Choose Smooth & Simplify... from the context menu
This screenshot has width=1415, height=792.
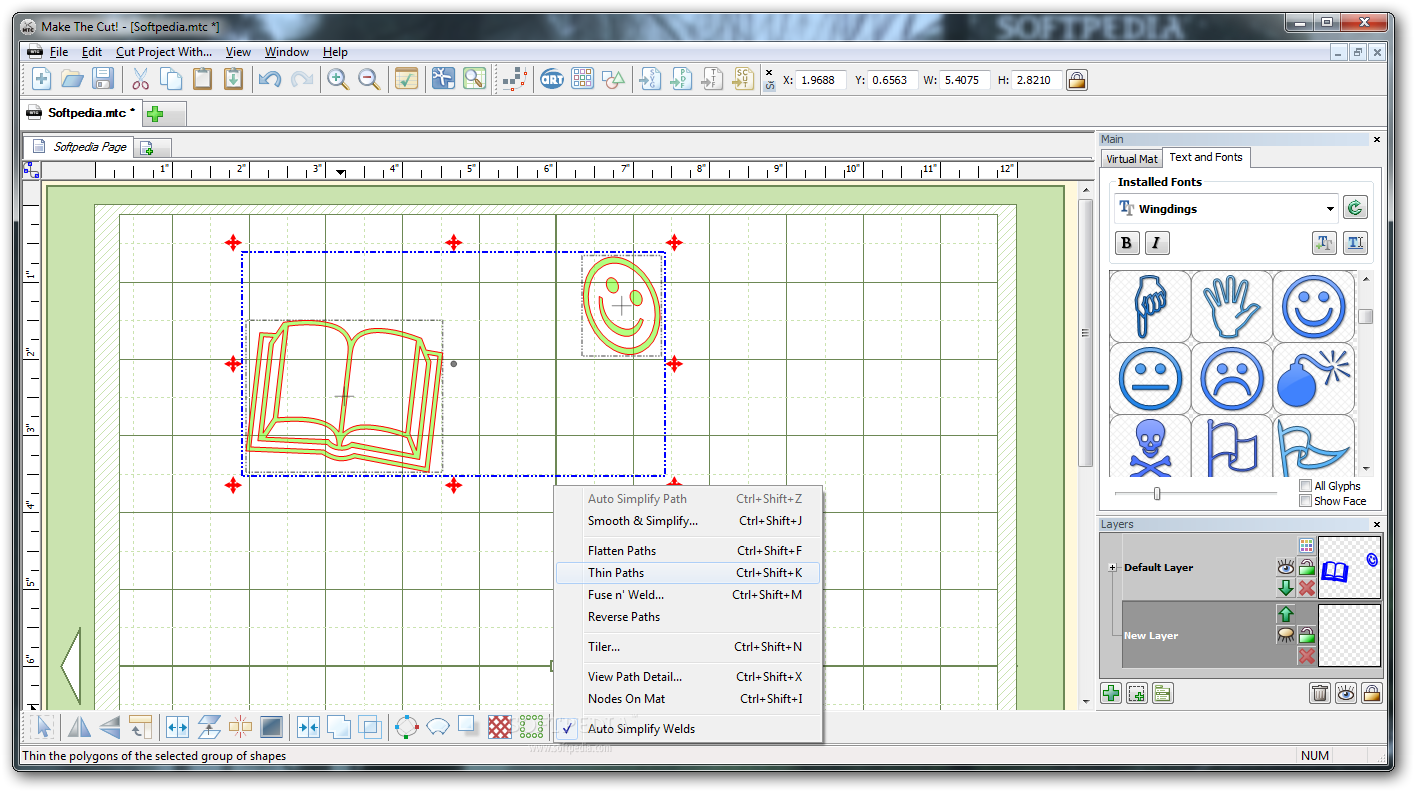pos(688,521)
